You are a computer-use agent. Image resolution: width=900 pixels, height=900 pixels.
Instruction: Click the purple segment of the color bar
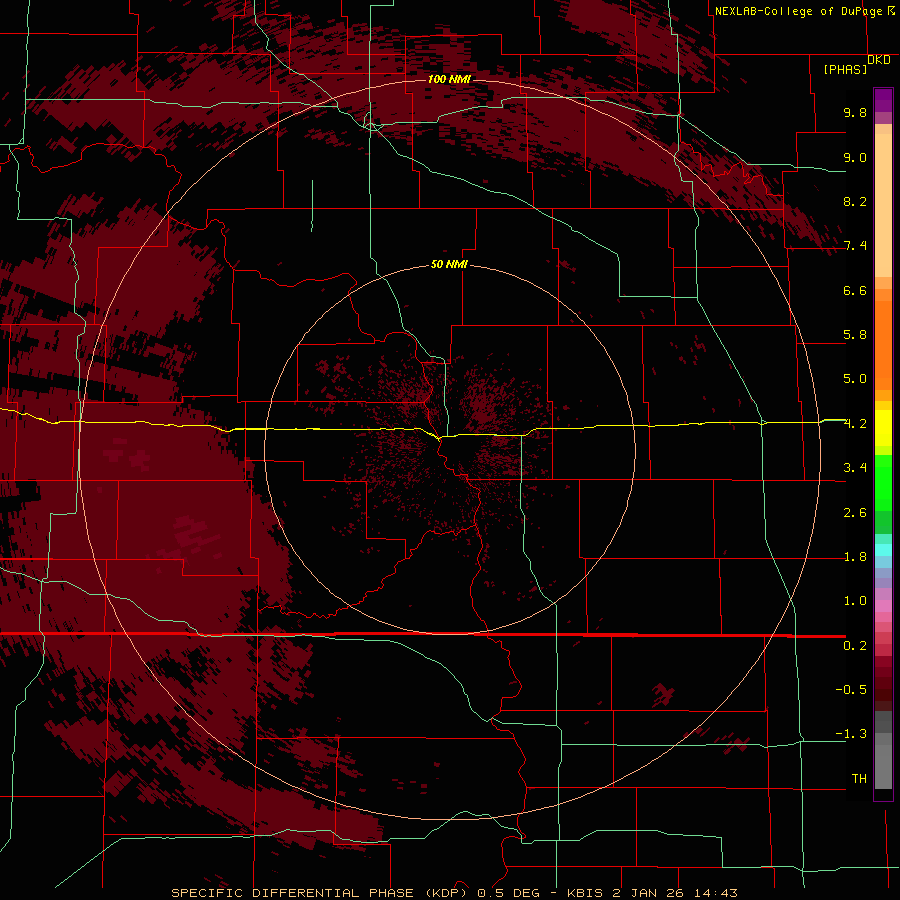883,100
